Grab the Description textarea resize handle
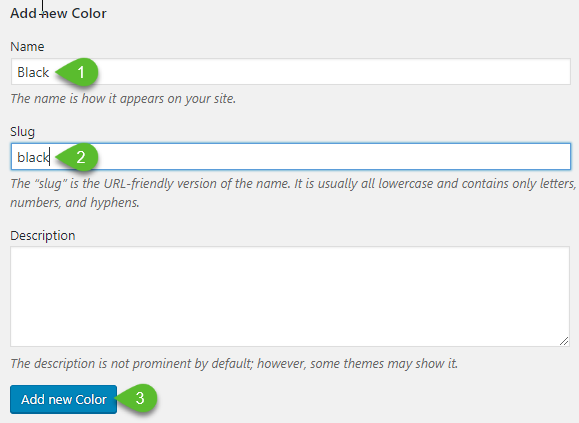 [564, 341]
